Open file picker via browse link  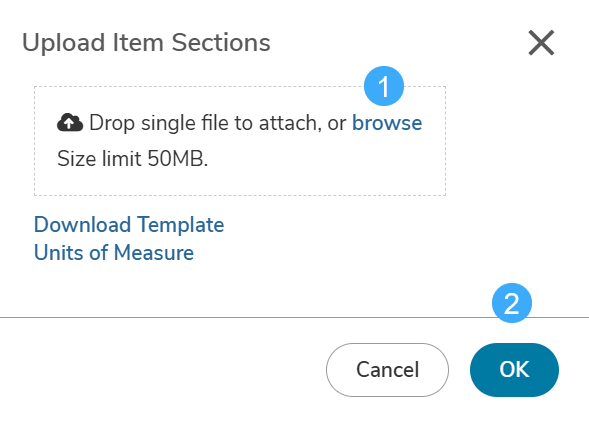pos(387,123)
